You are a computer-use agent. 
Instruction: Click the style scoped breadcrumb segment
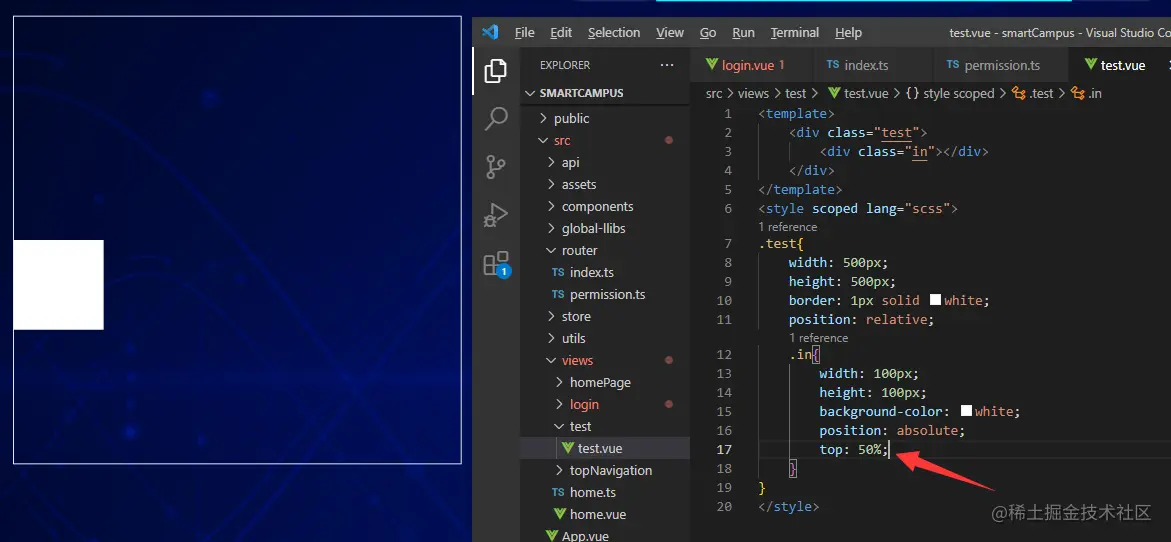tap(949, 93)
